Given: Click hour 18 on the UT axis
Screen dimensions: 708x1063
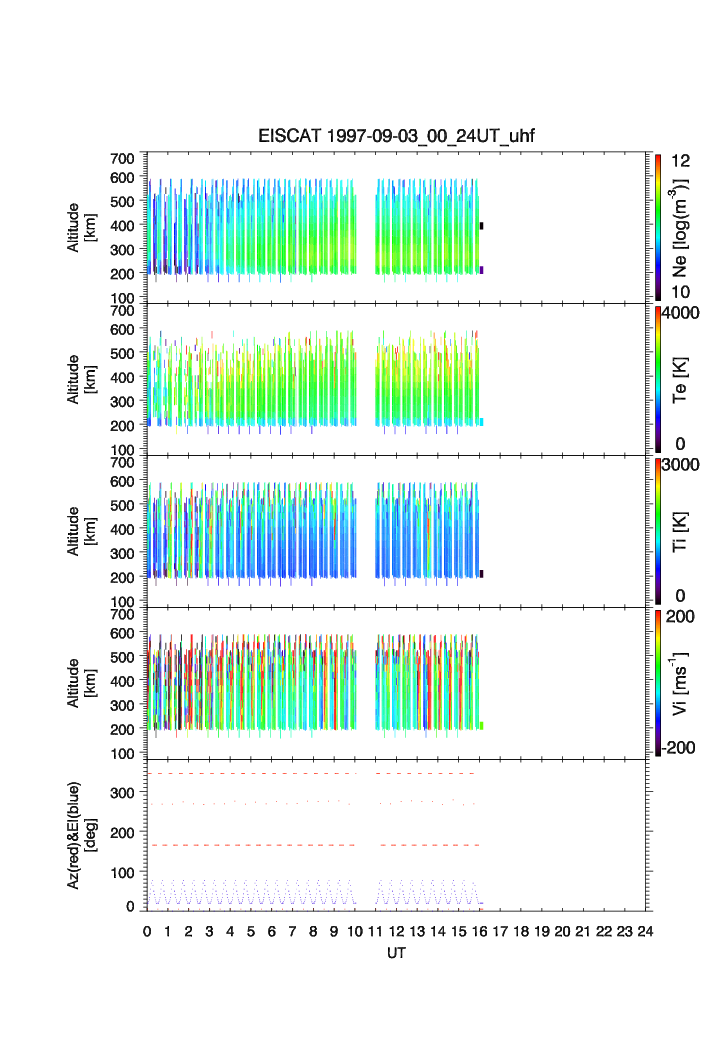Looking at the screenshot, I should 521,931.
